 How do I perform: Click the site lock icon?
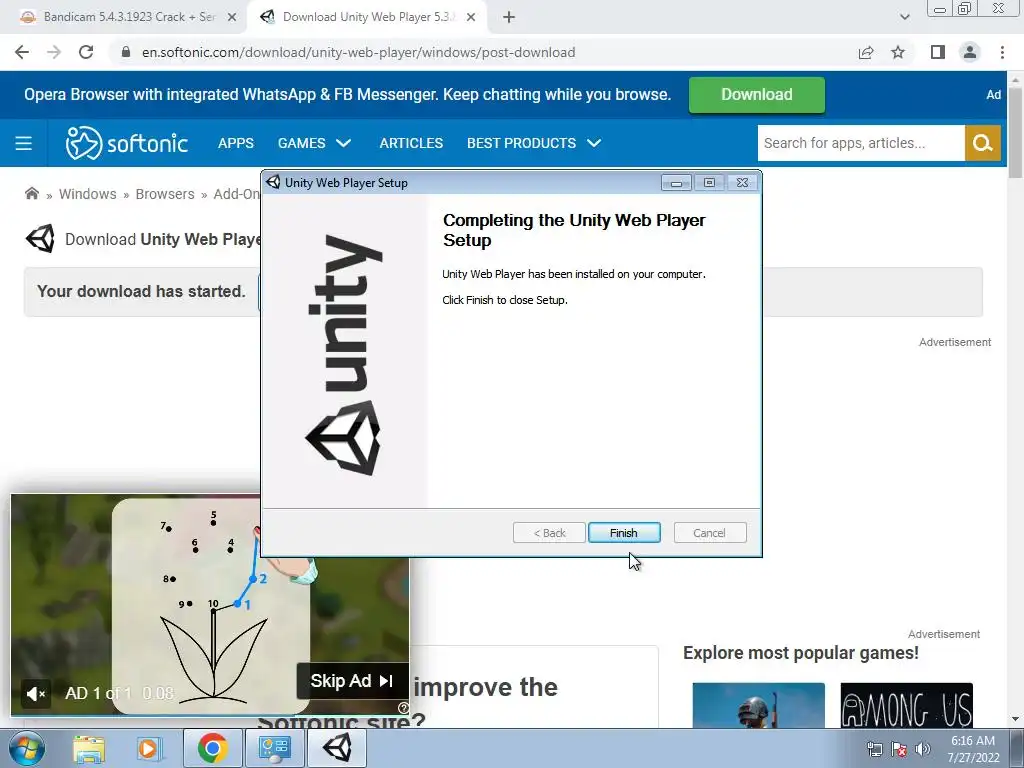[126, 52]
